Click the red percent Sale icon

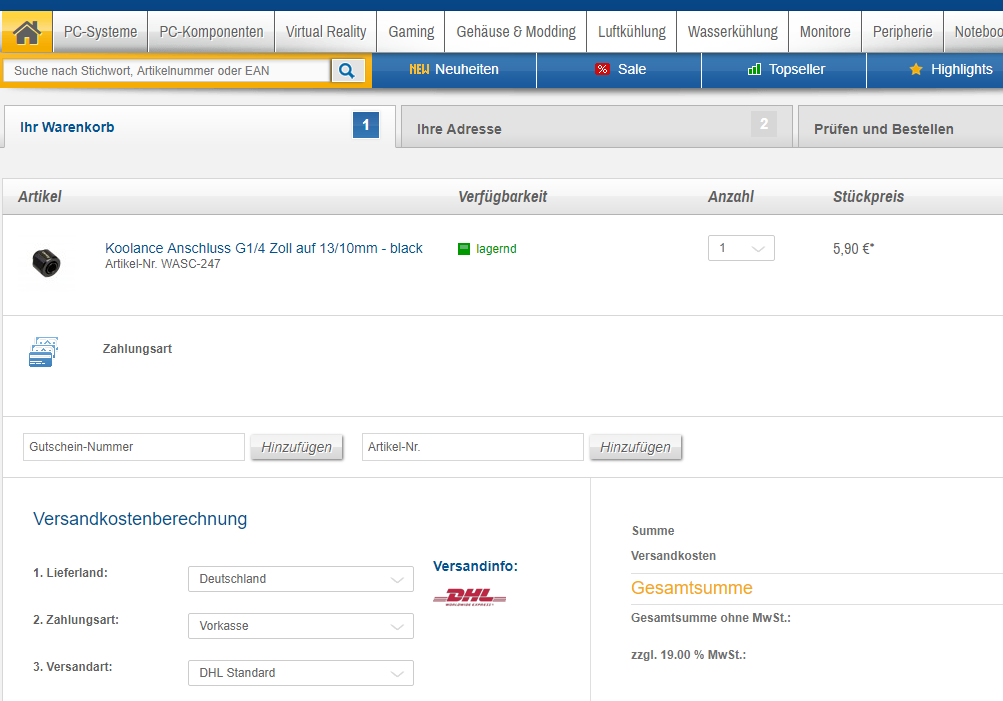[602, 69]
